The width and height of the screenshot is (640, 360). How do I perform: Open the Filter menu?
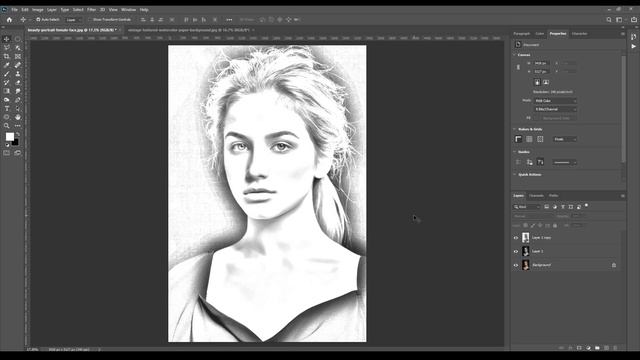coord(91,9)
